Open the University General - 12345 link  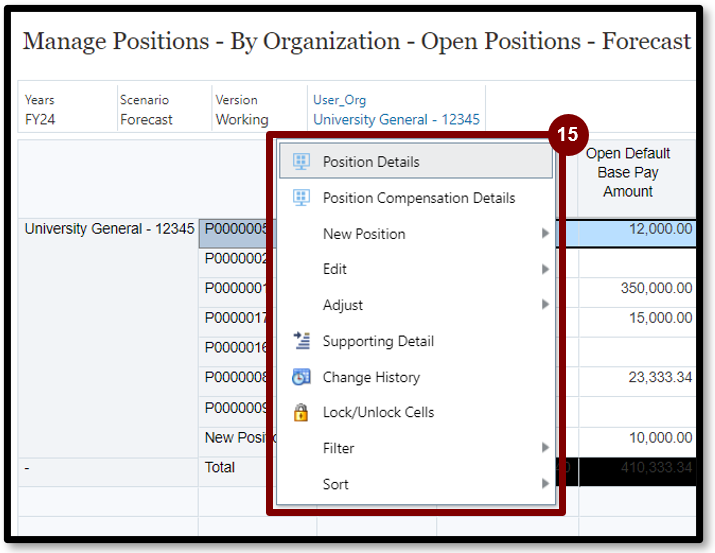(x=396, y=119)
